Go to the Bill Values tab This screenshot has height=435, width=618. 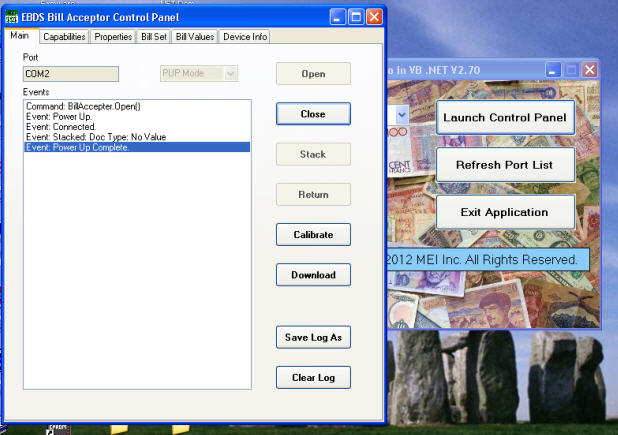click(x=194, y=37)
